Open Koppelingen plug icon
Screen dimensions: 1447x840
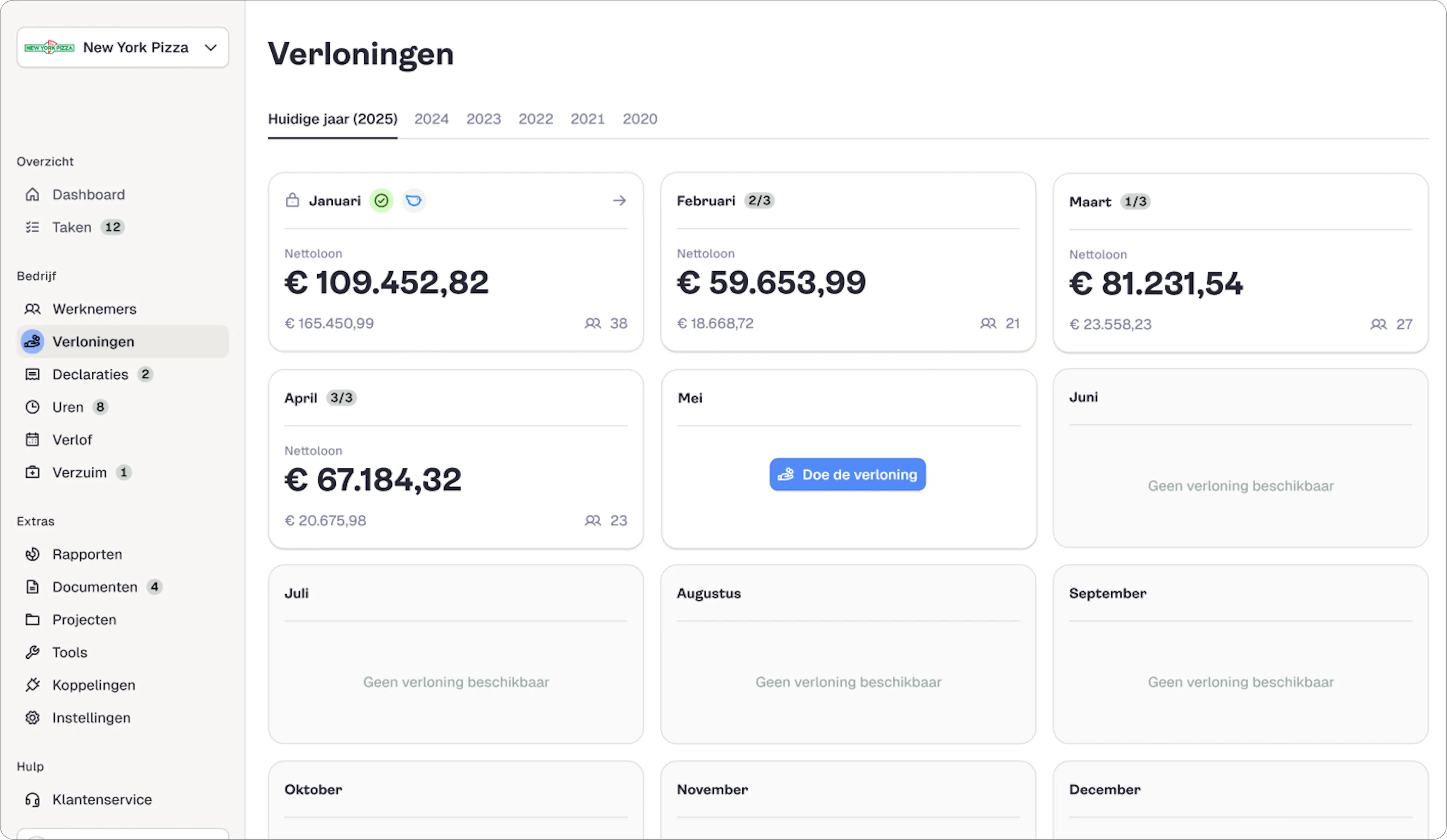[x=33, y=685]
